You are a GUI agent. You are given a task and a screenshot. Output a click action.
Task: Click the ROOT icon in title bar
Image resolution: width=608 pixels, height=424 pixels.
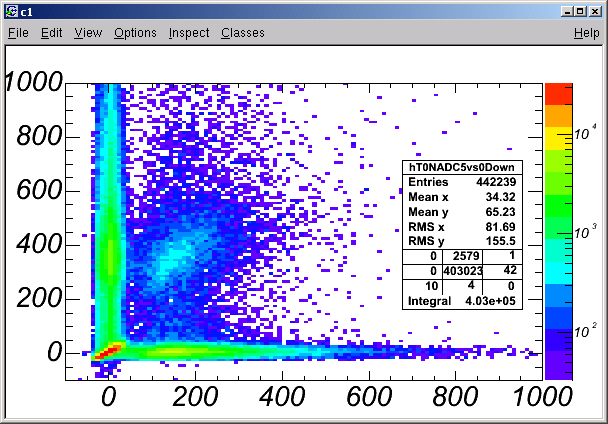[x=12, y=12]
